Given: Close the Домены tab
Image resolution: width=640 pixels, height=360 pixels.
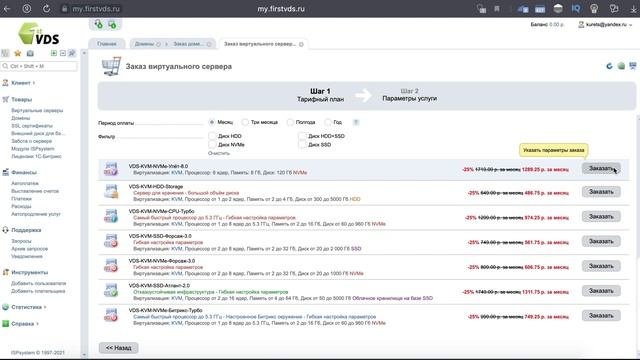Looking at the screenshot, I should pyautogui.click(x=158, y=44).
